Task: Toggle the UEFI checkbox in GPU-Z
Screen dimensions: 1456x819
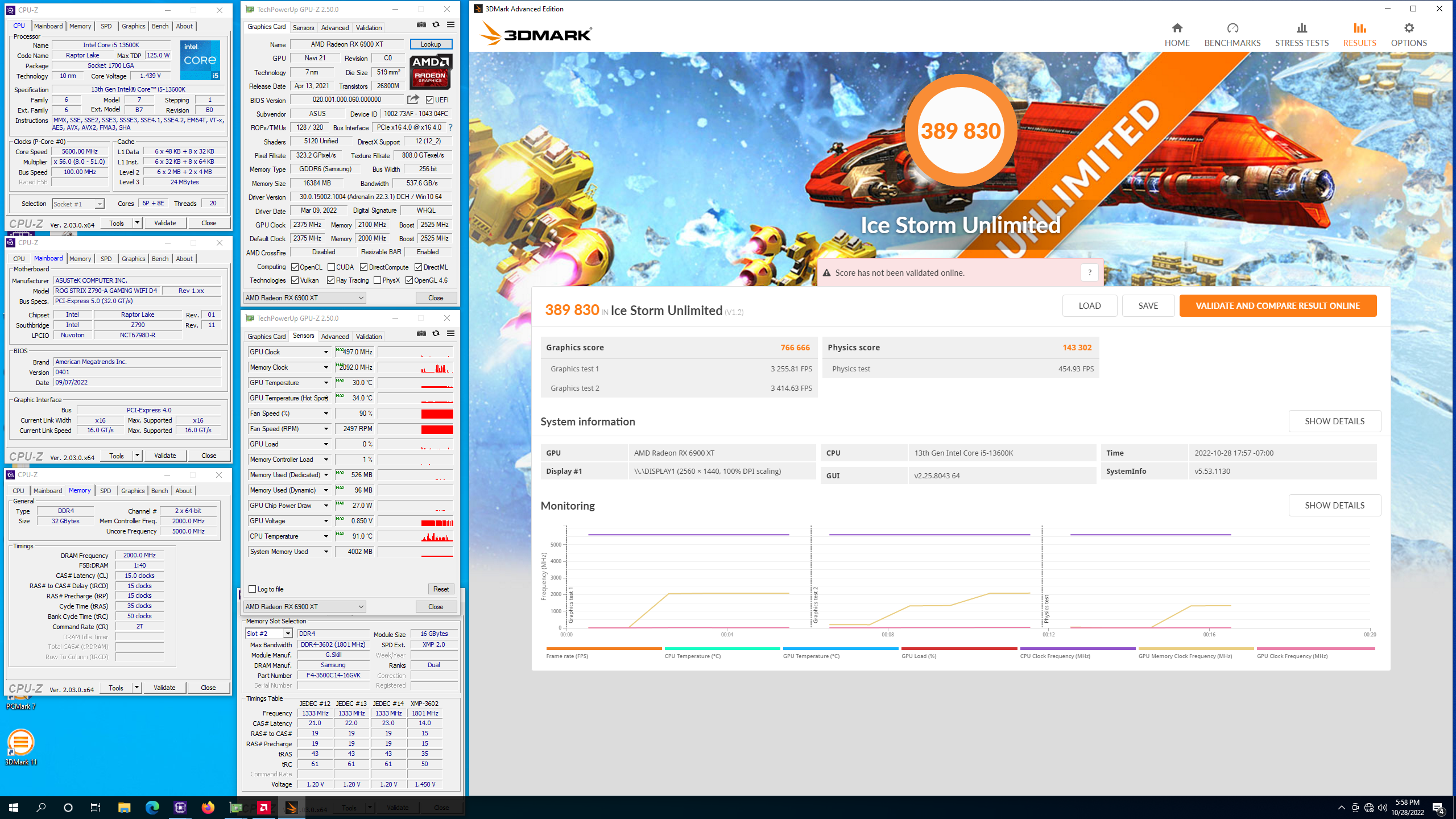Action: tap(429, 100)
